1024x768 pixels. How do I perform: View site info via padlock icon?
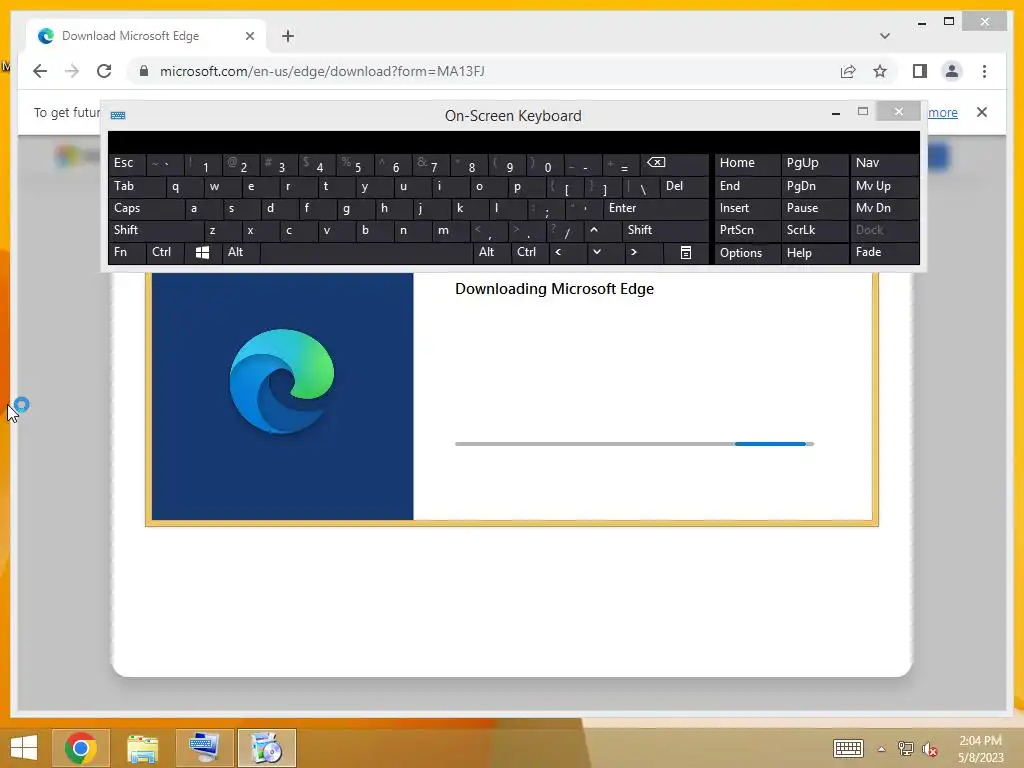(144, 71)
